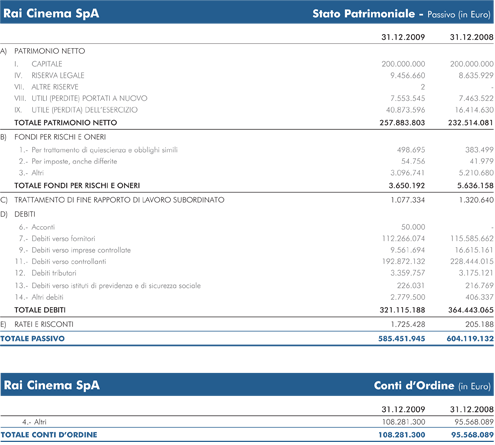Select the 'RISERVA LEGALE' row label
The height and width of the screenshot is (445, 495).
point(58,75)
